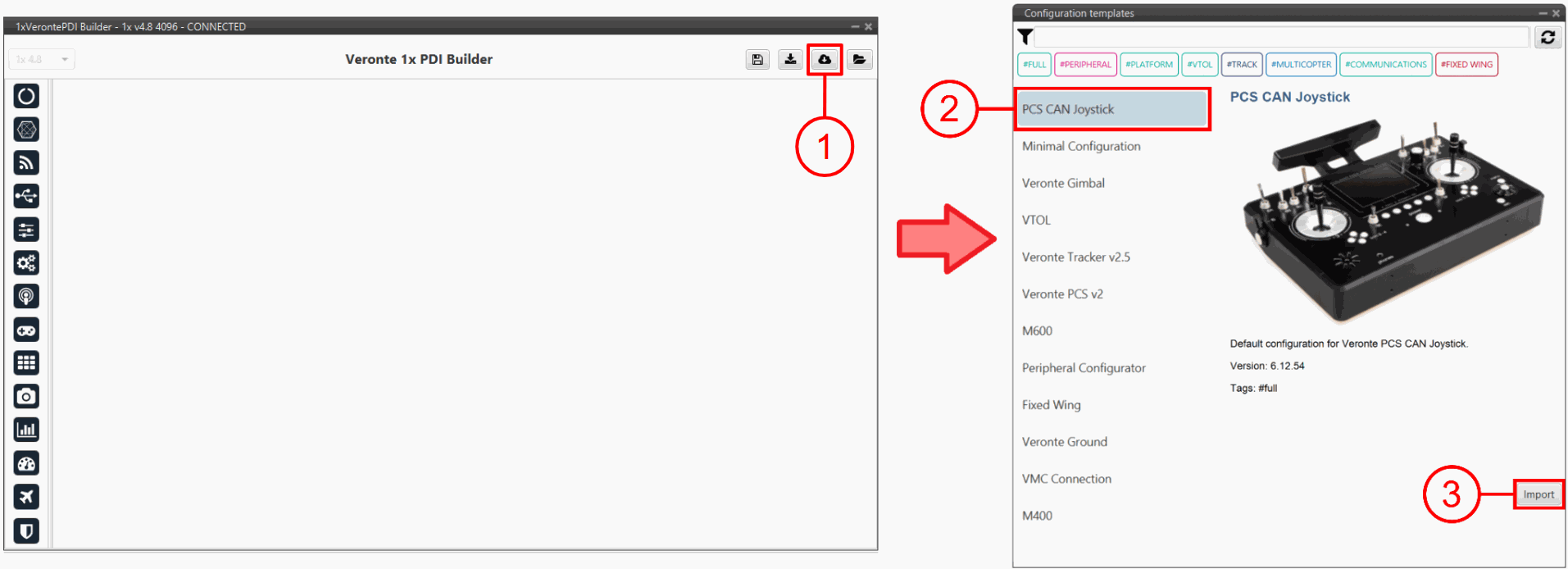Toggle the #MULTICOPTER tag filter
The height and width of the screenshot is (569, 1568).
1301,65
